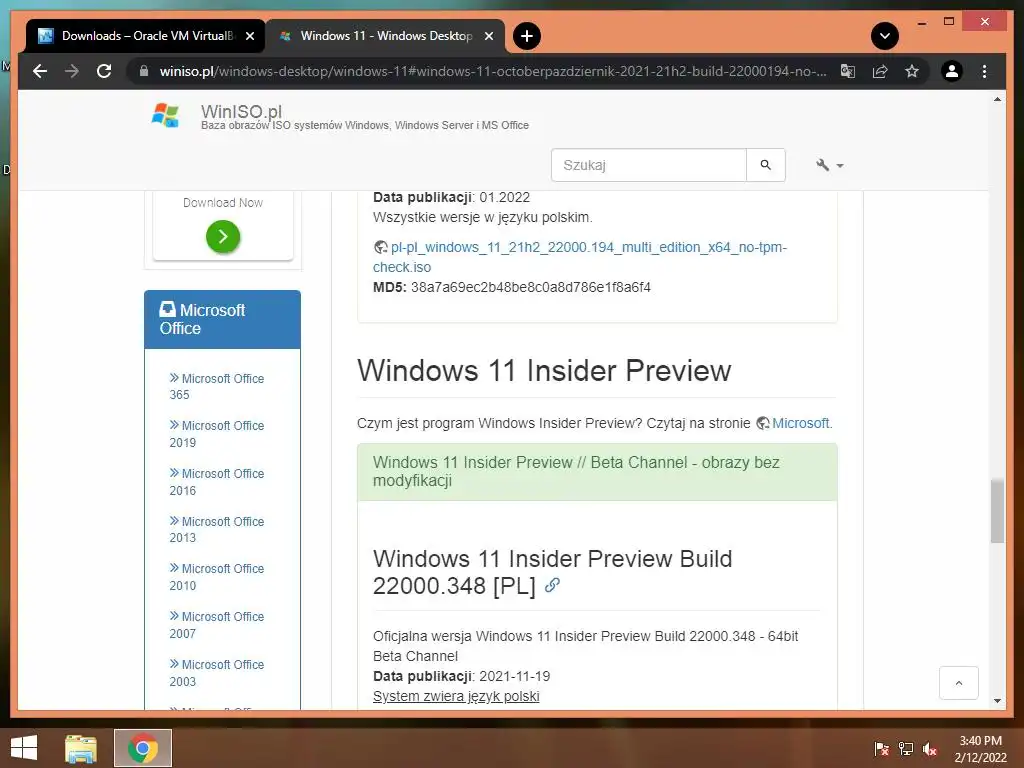This screenshot has height=768, width=1024.
Task: Close the Windows 11 tab
Action: [x=488, y=36]
